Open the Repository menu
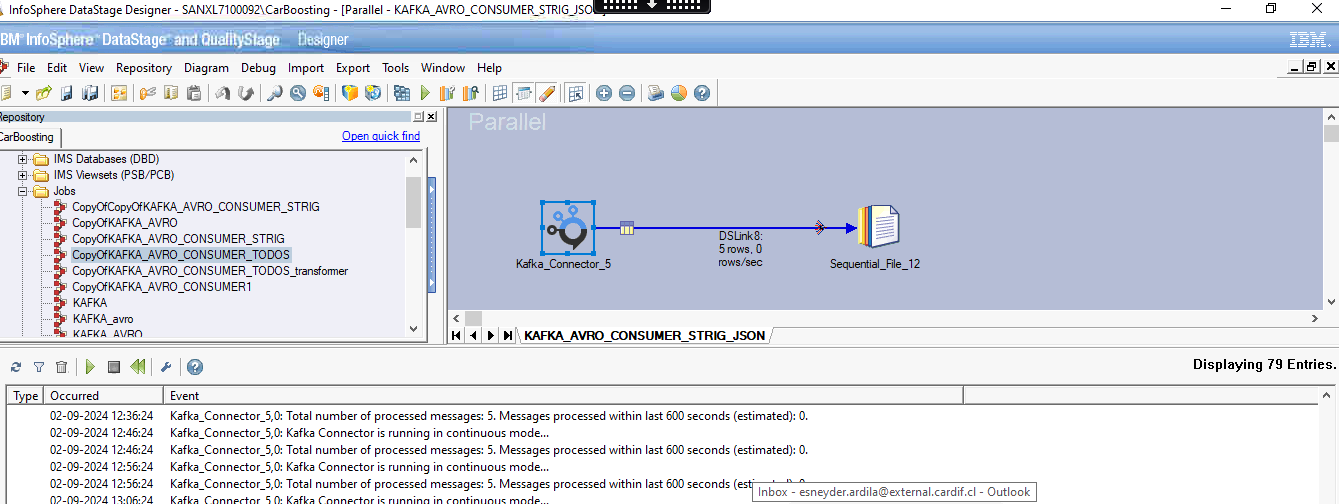 [144, 68]
